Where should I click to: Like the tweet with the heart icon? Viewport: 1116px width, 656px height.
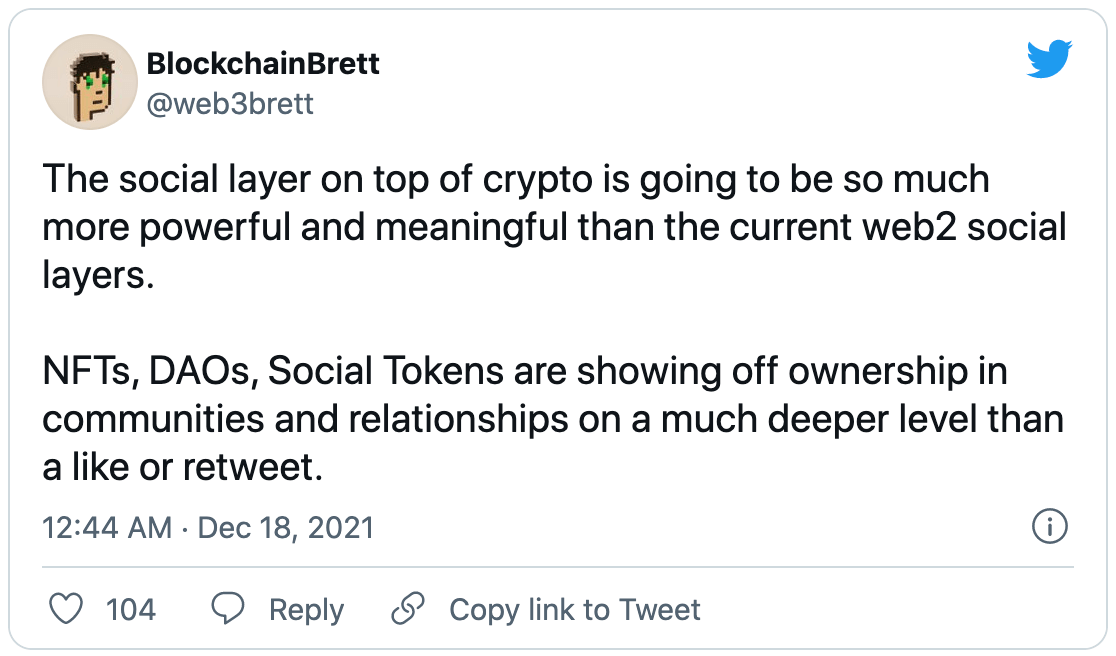click(x=66, y=609)
